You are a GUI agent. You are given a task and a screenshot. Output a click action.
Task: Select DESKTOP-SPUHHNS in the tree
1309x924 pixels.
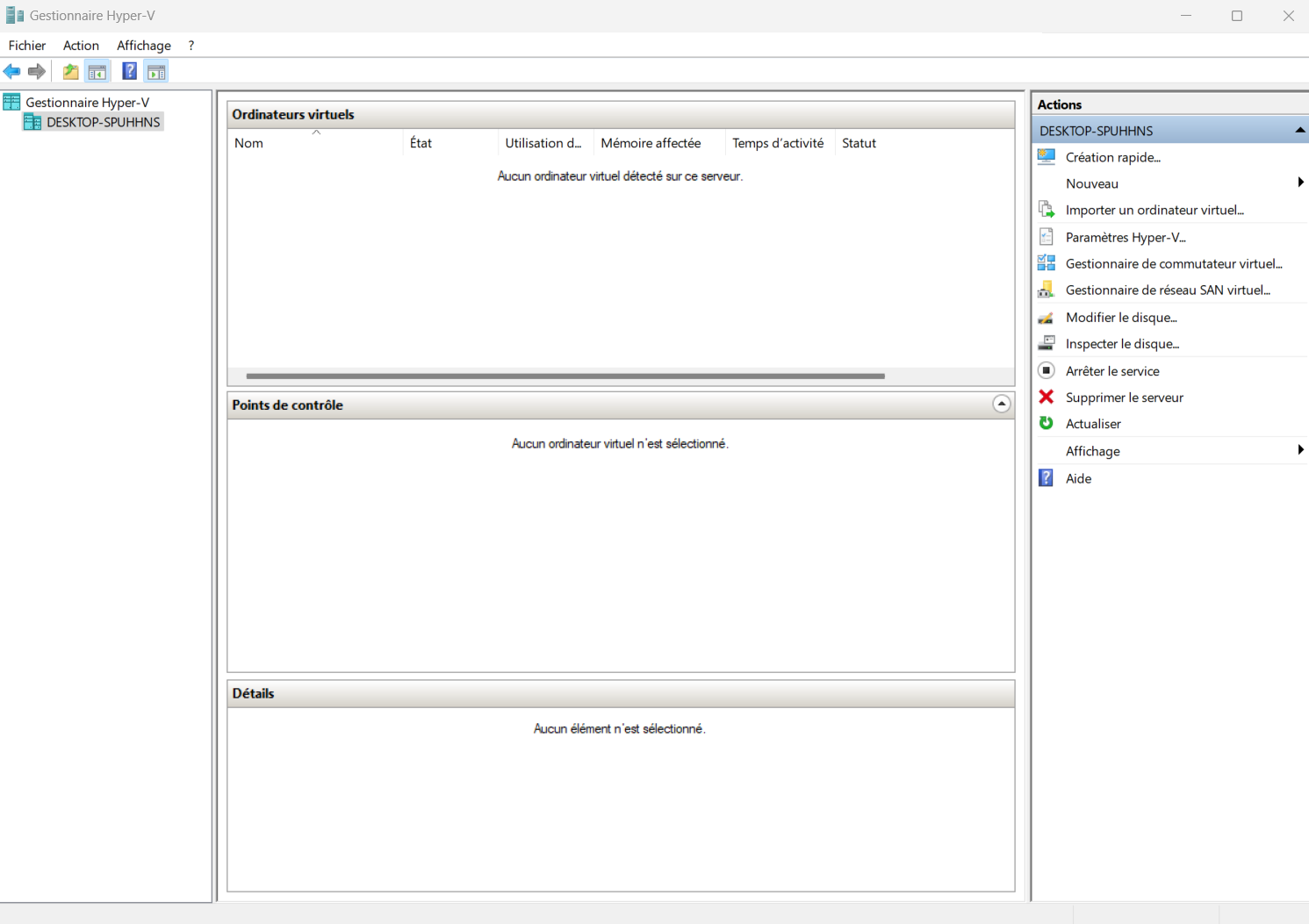click(x=103, y=122)
